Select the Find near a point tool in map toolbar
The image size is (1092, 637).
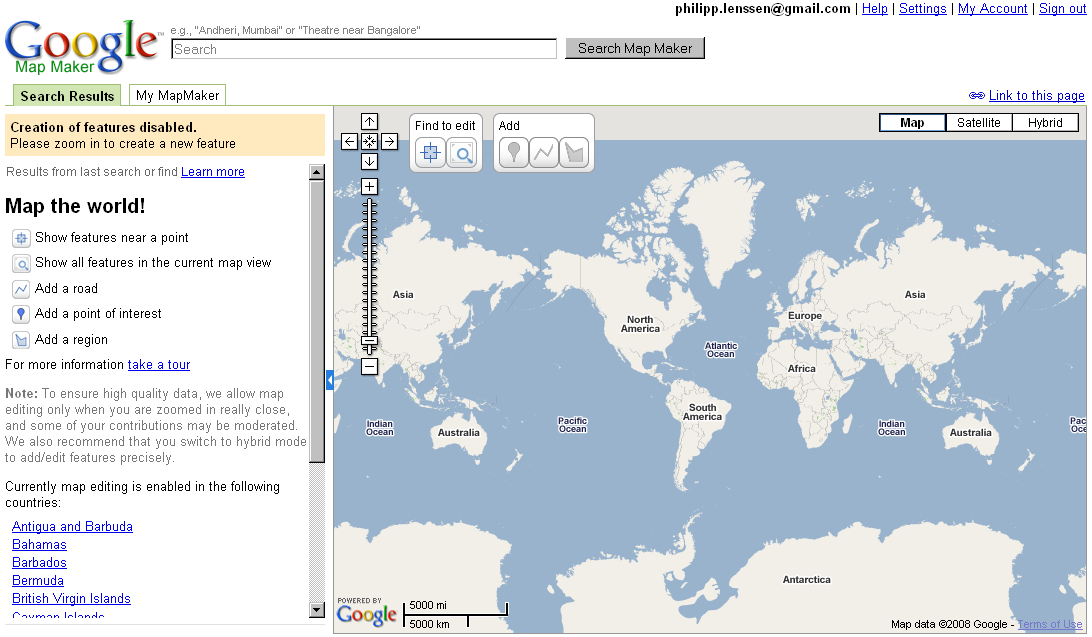coord(430,152)
